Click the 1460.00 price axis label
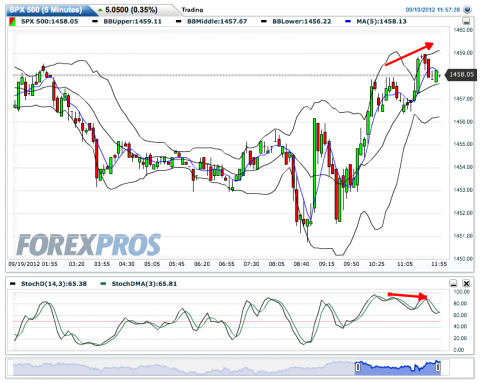This screenshot has height=383, width=480. [463, 30]
